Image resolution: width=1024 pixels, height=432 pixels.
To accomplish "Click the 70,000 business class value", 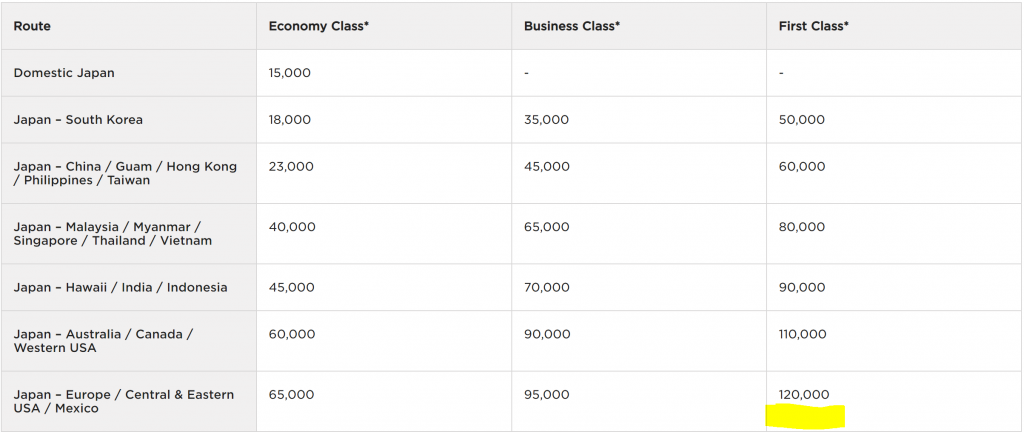I will [x=547, y=288].
